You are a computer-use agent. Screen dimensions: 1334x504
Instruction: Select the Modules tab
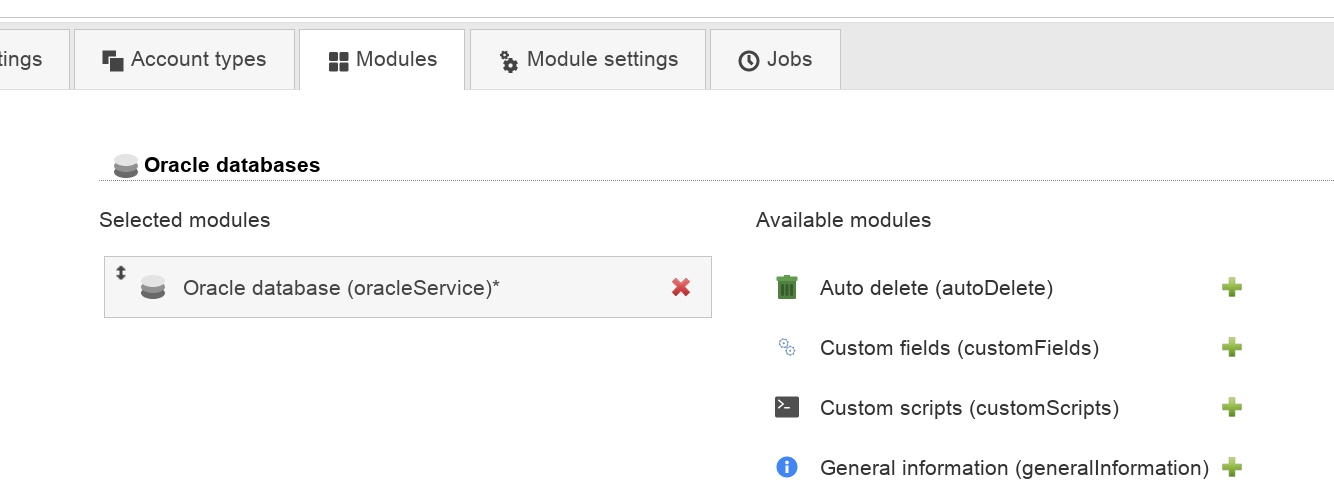382,60
